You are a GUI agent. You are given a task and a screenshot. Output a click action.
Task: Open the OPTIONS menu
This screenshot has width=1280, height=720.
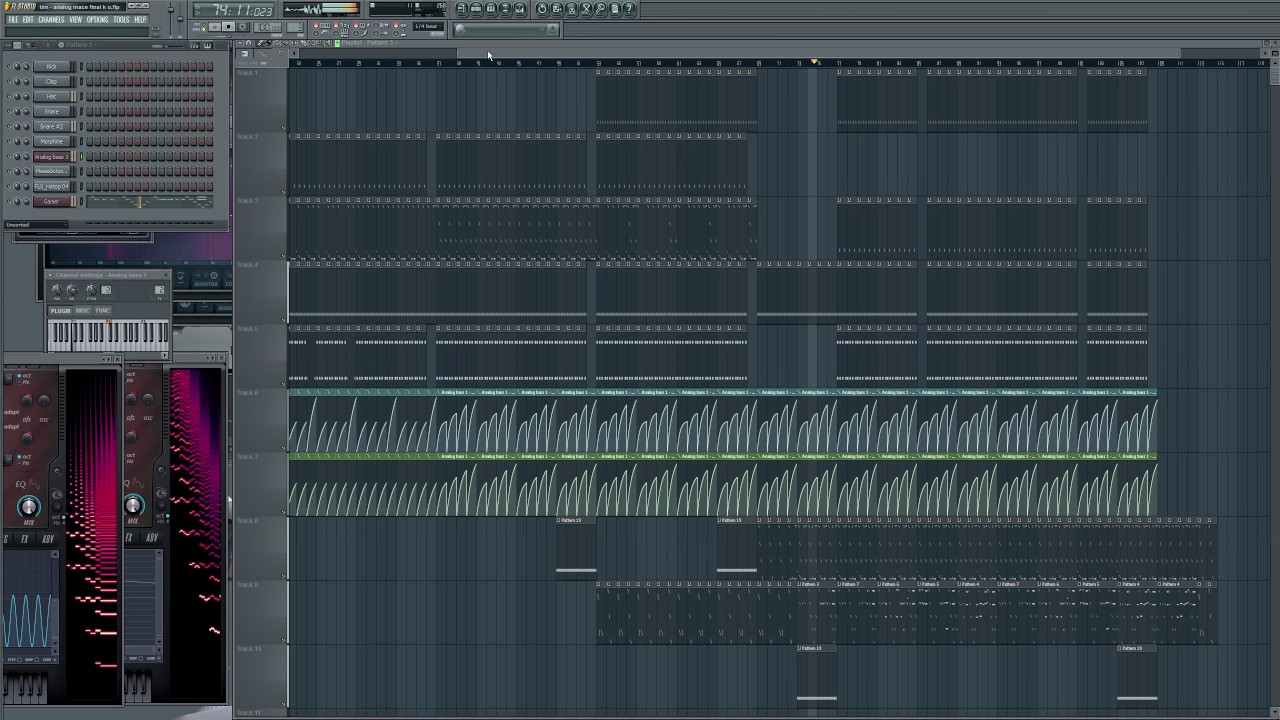pos(97,19)
